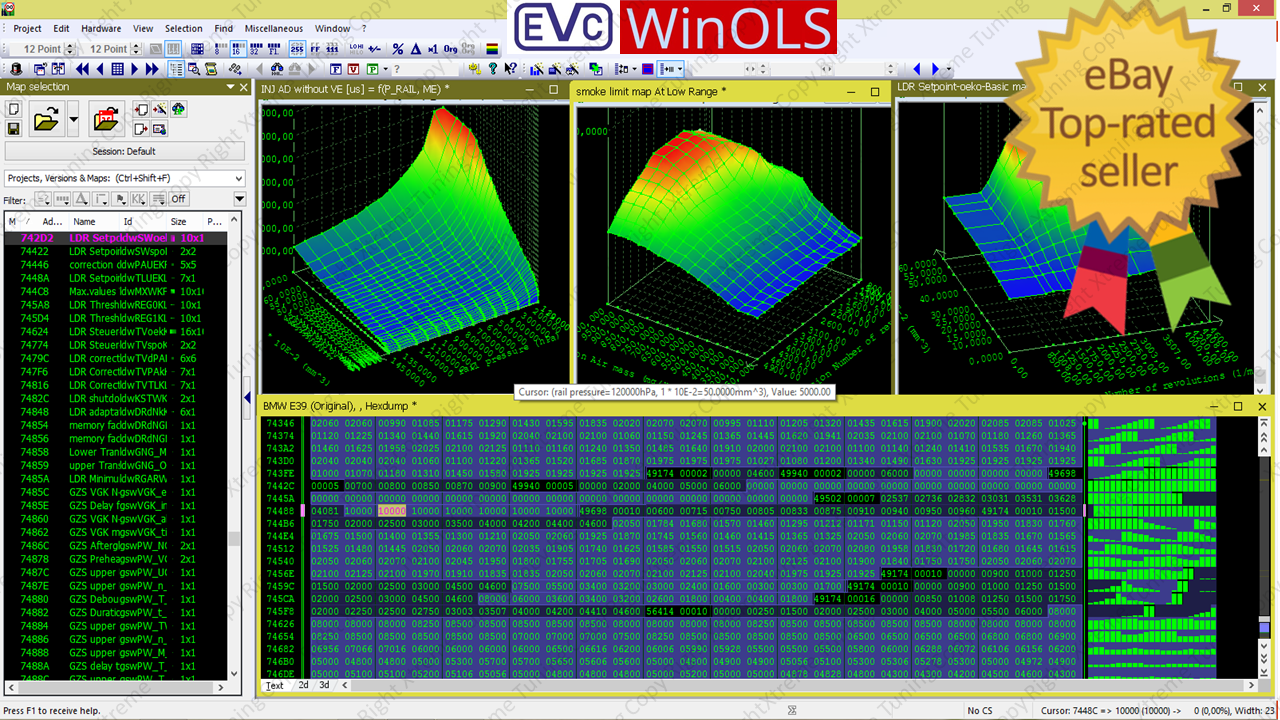Toggle LoHi byte order
This screenshot has height=720, width=1280.
click(356, 49)
